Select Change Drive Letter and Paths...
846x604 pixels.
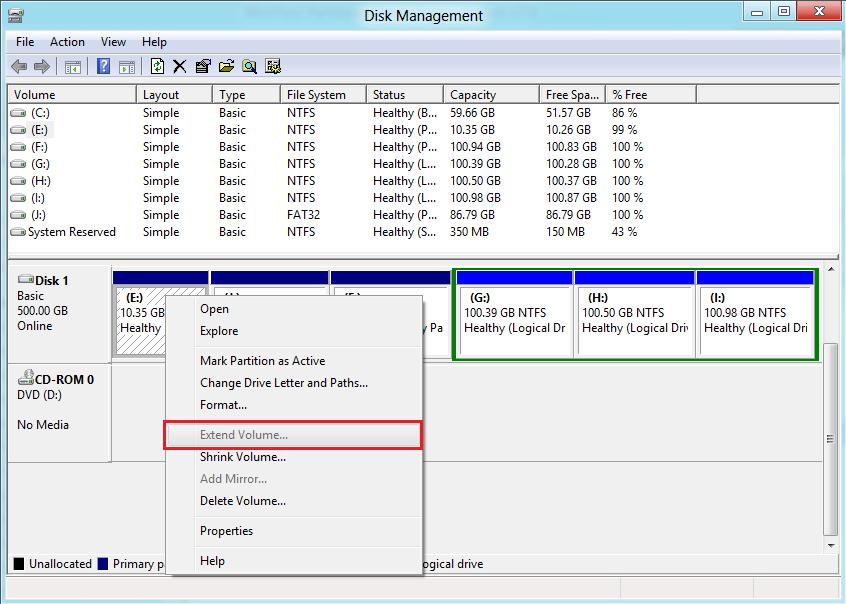point(284,383)
